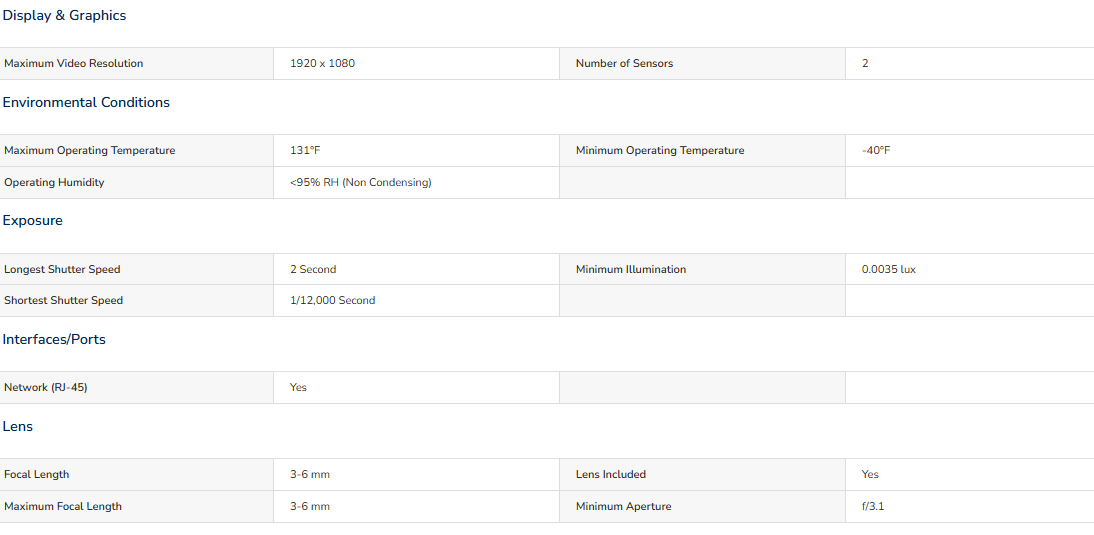The height and width of the screenshot is (535, 1094).
Task: Select the Environmental Conditions heading
Action: click(x=86, y=103)
